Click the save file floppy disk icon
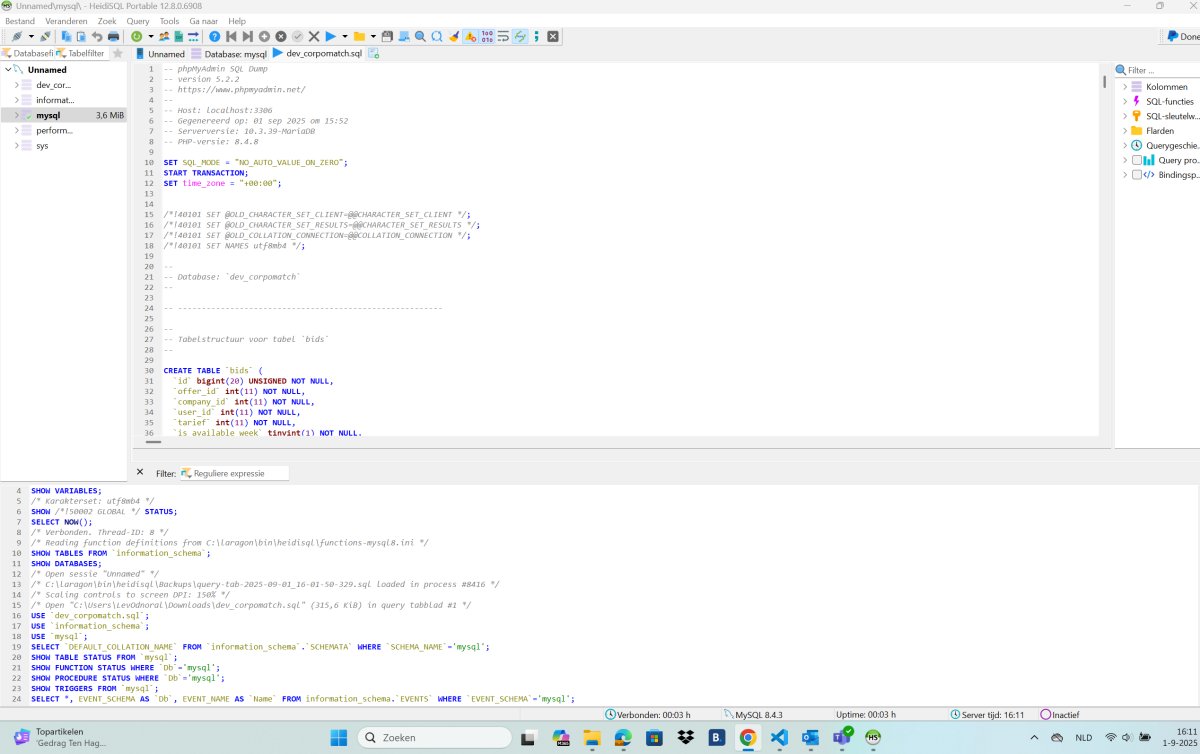 [x=386, y=36]
